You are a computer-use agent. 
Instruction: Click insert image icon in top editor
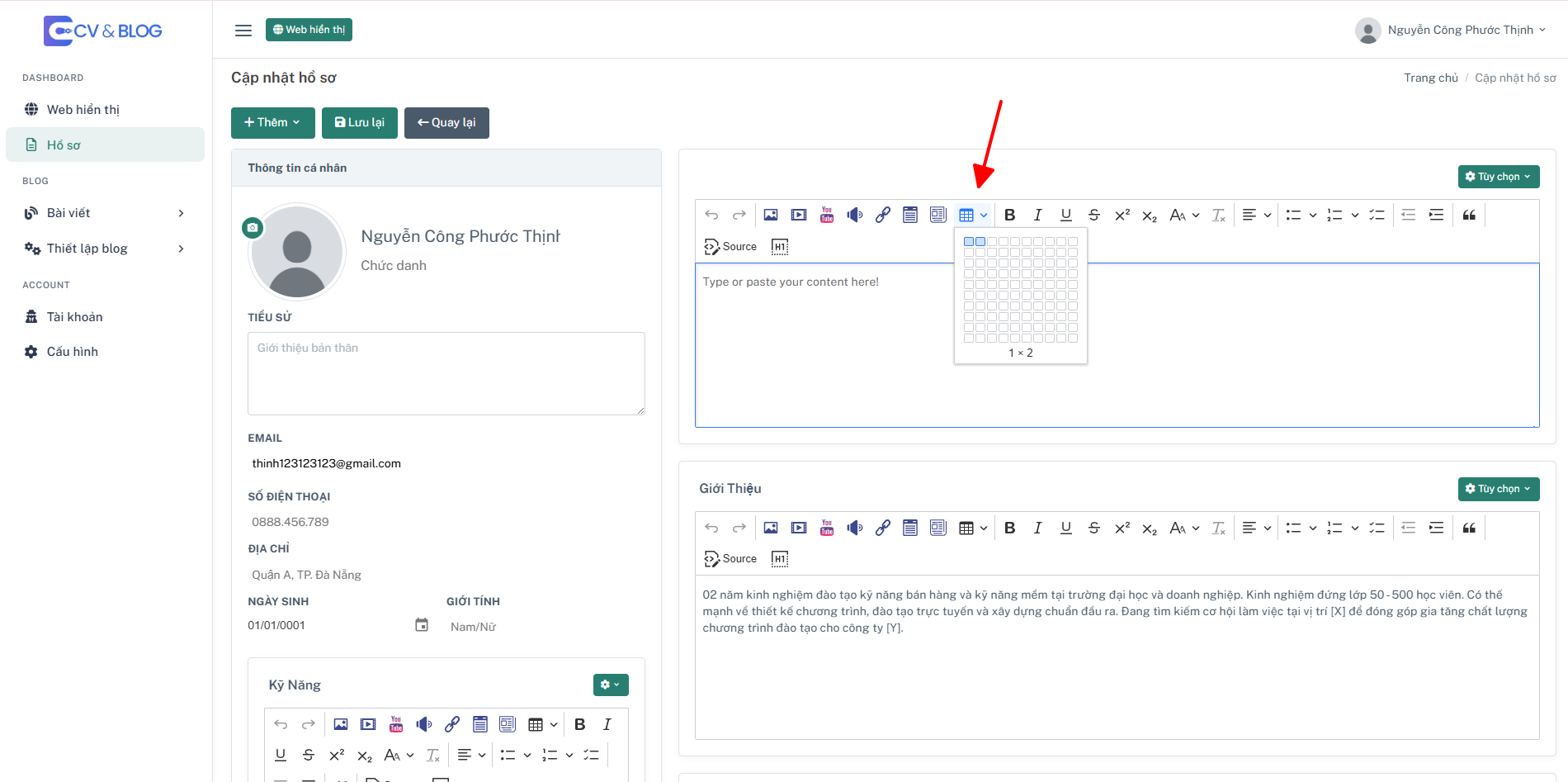(771, 215)
